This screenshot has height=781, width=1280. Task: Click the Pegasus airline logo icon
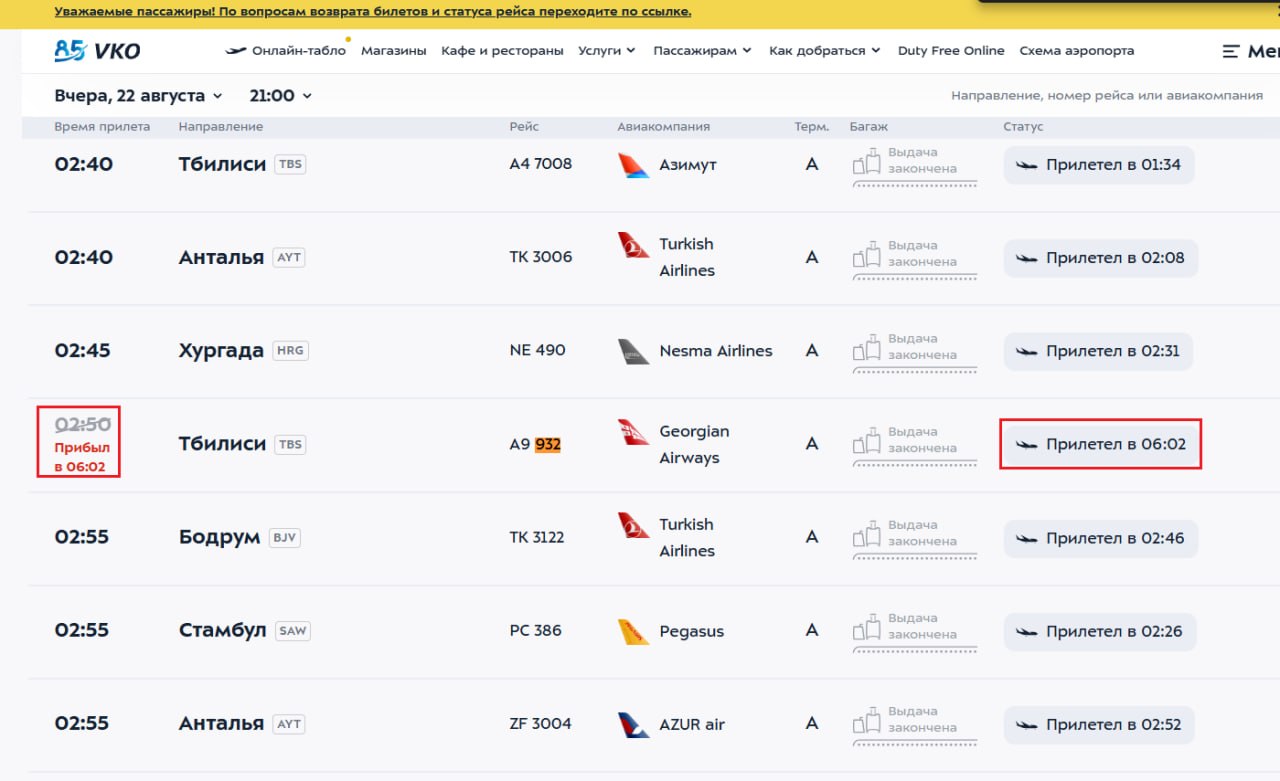pyautogui.click(x=633, y=632)
